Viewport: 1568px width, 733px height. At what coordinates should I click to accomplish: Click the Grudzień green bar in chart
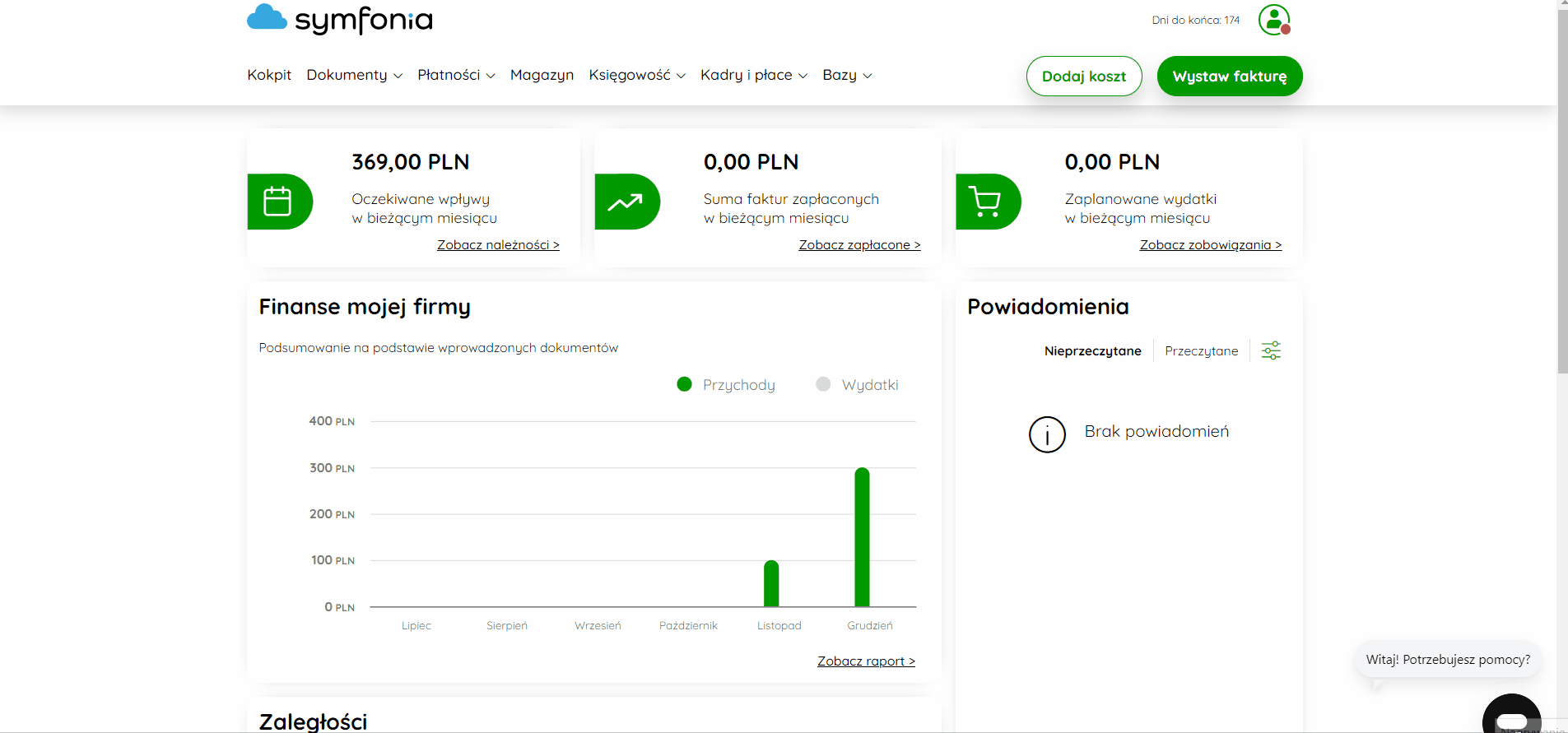point(862,537)
